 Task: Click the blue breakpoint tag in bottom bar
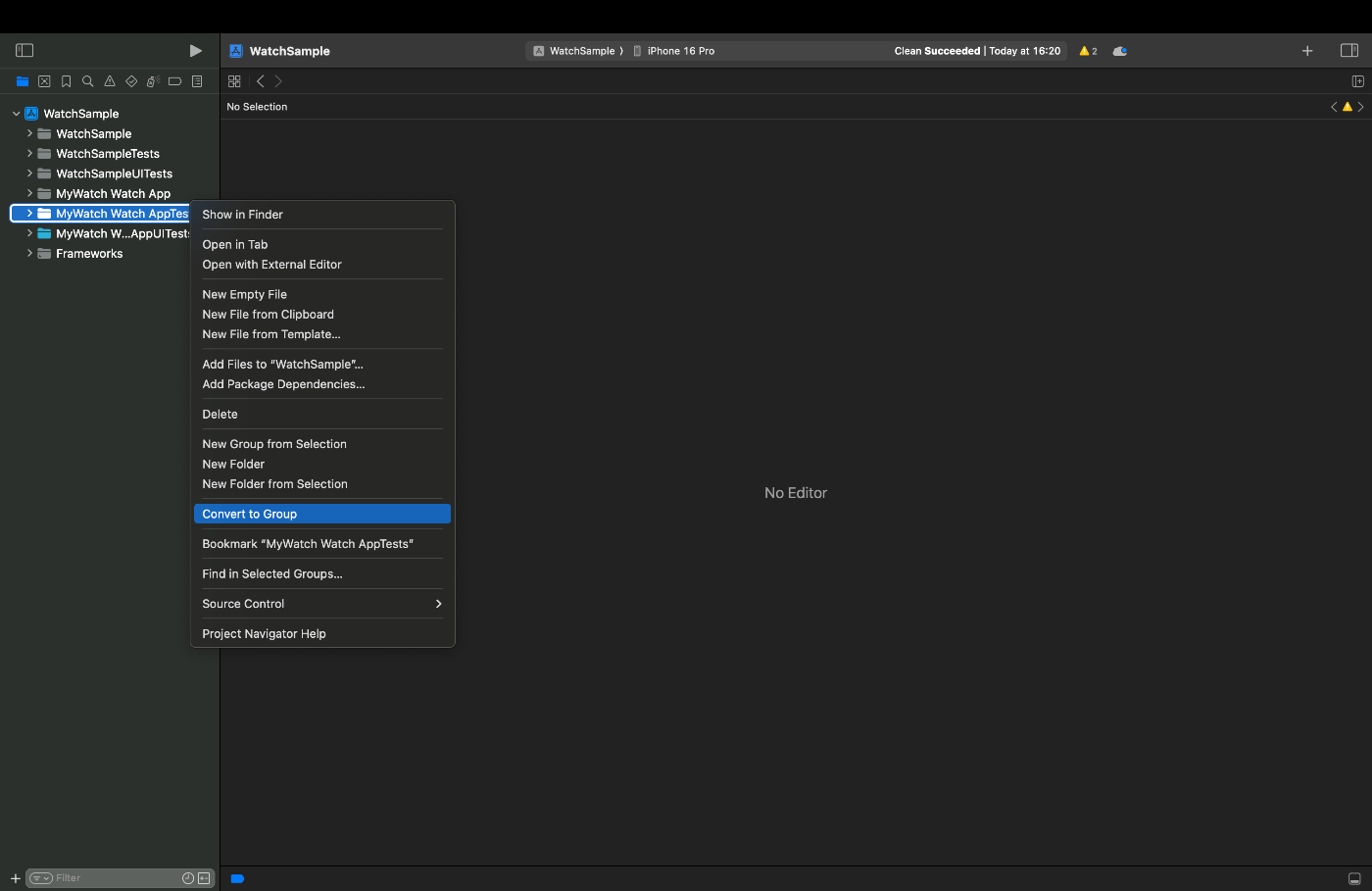coord(237,878)
